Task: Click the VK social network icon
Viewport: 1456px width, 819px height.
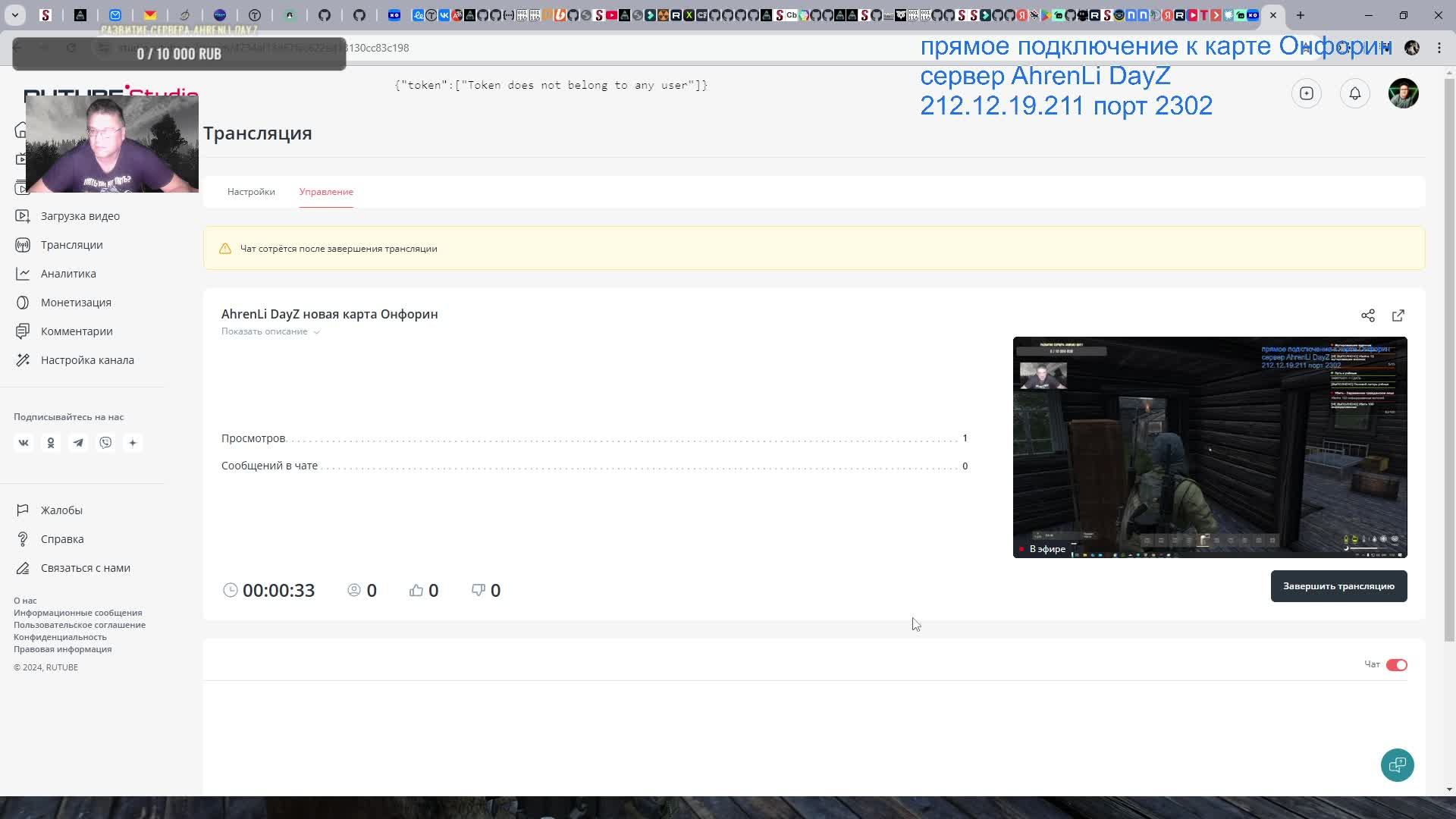Action: (x=24, y=443)
